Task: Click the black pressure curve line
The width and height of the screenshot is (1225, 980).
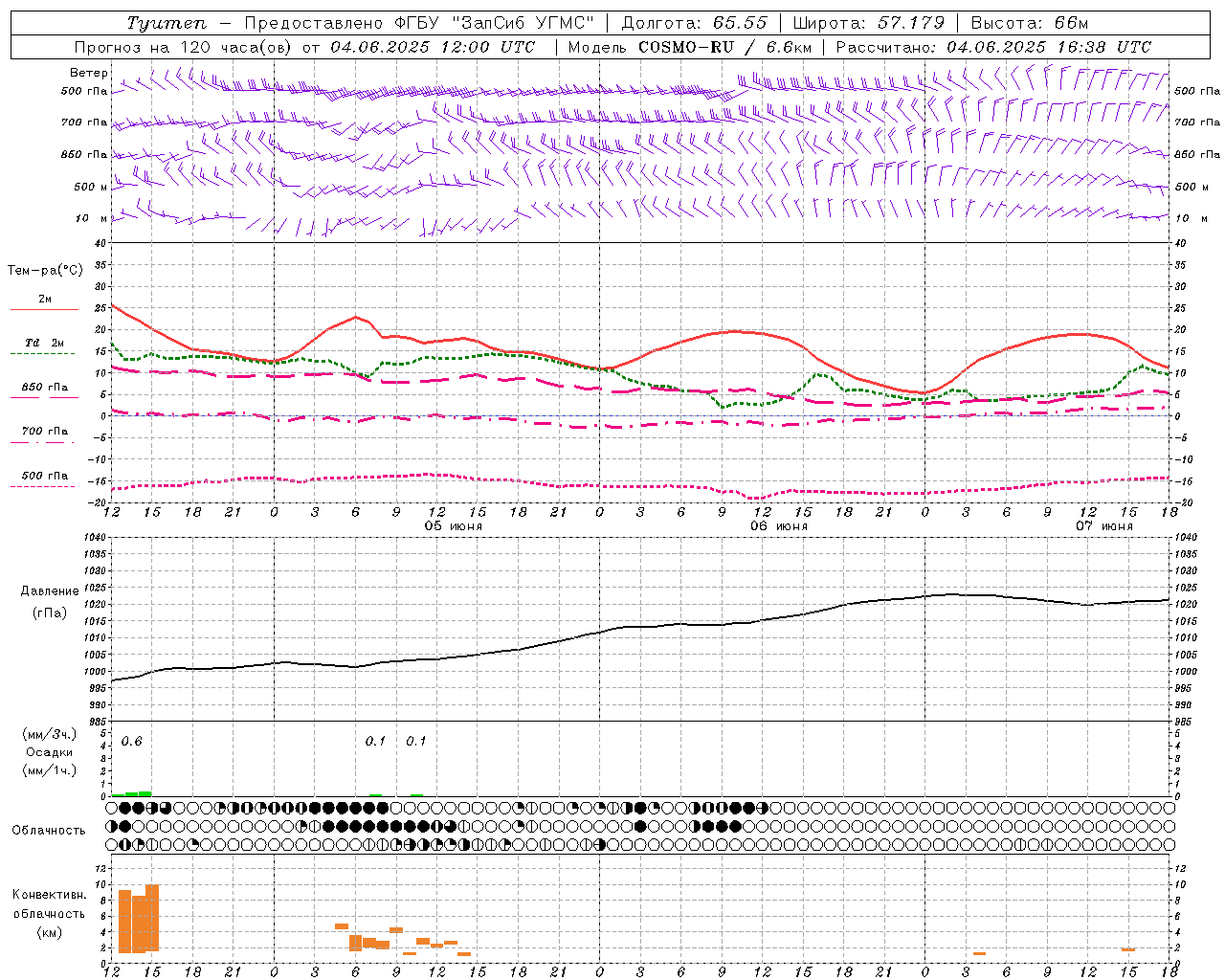Action: [x=641, y=627]
